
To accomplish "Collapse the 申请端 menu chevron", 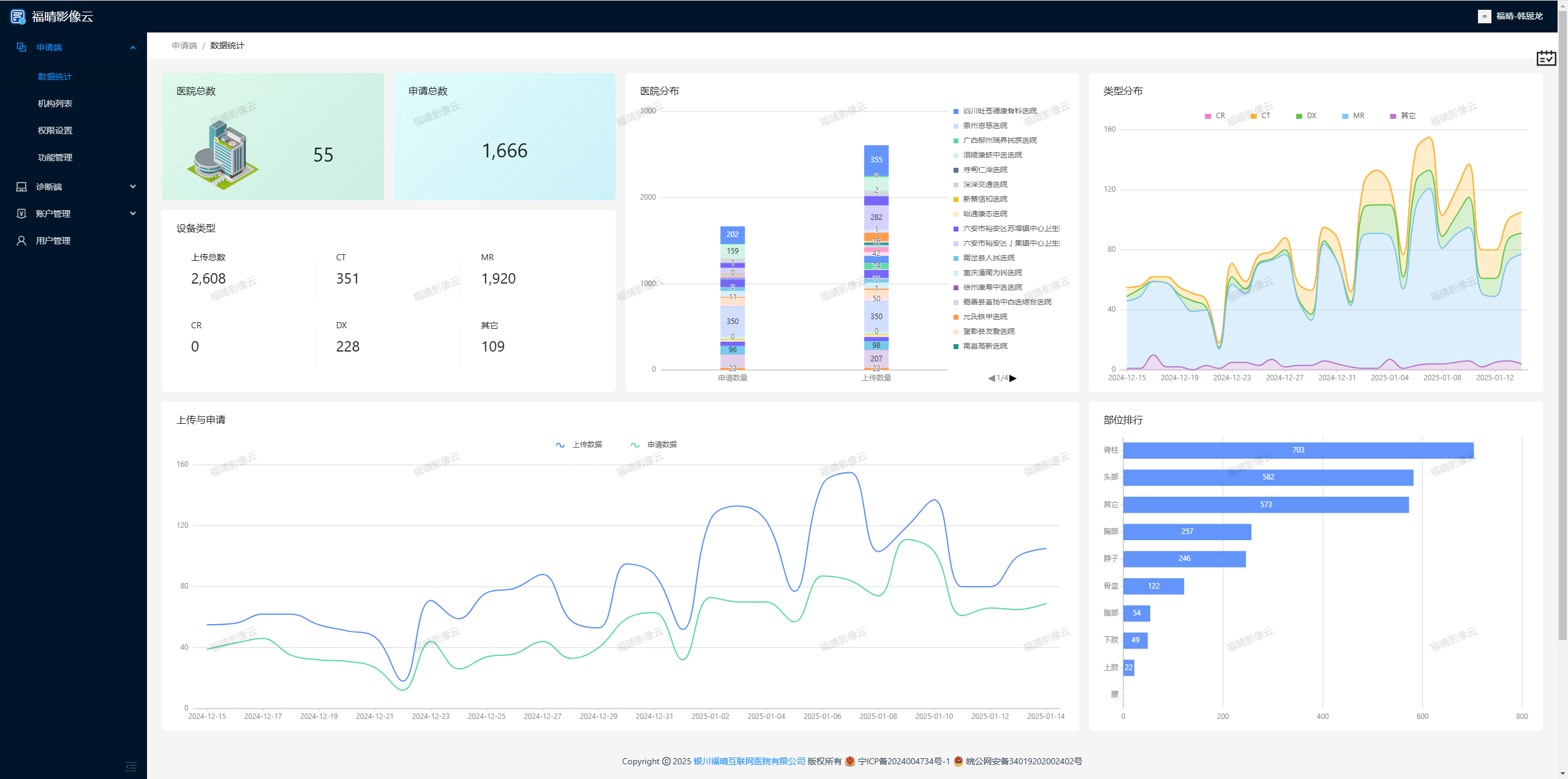I will 133,48.
